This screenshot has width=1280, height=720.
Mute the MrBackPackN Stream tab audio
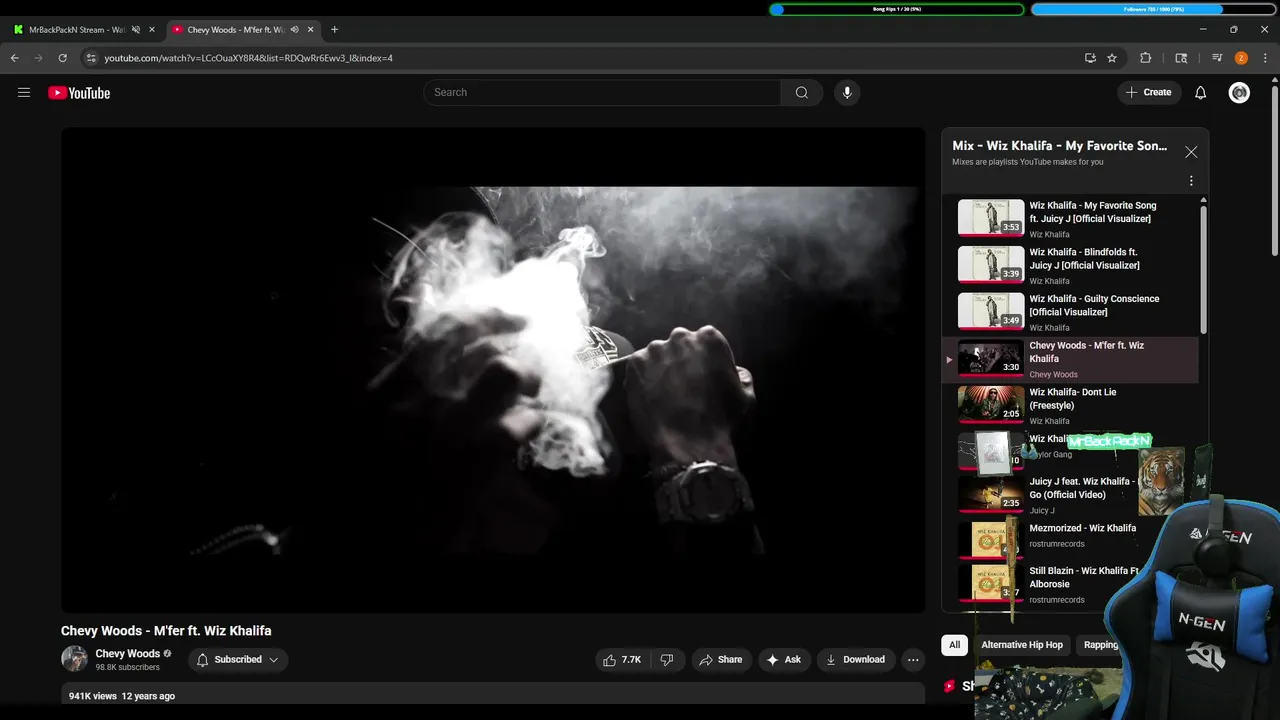point(136,30)
